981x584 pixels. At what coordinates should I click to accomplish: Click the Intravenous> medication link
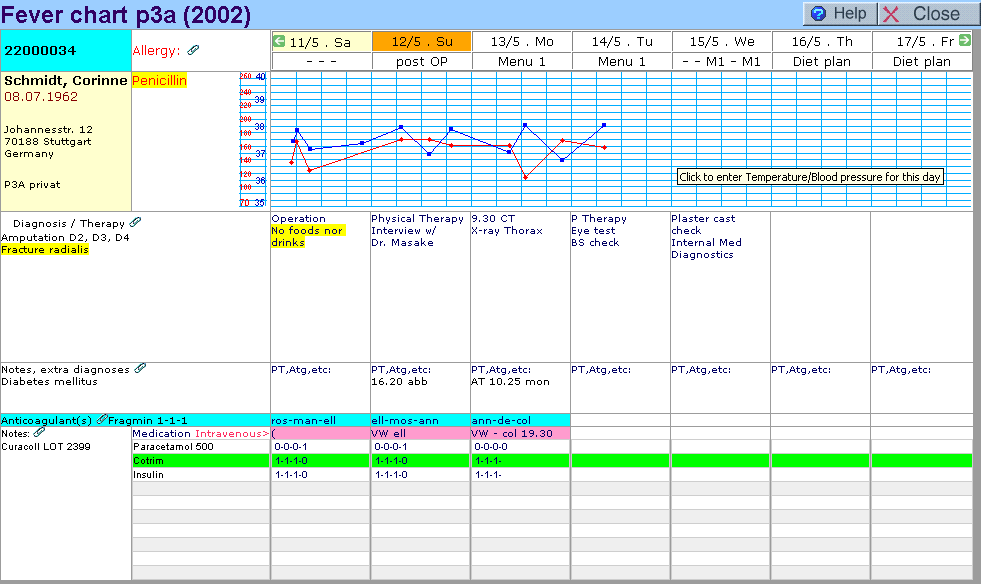[x=232, y=434]
